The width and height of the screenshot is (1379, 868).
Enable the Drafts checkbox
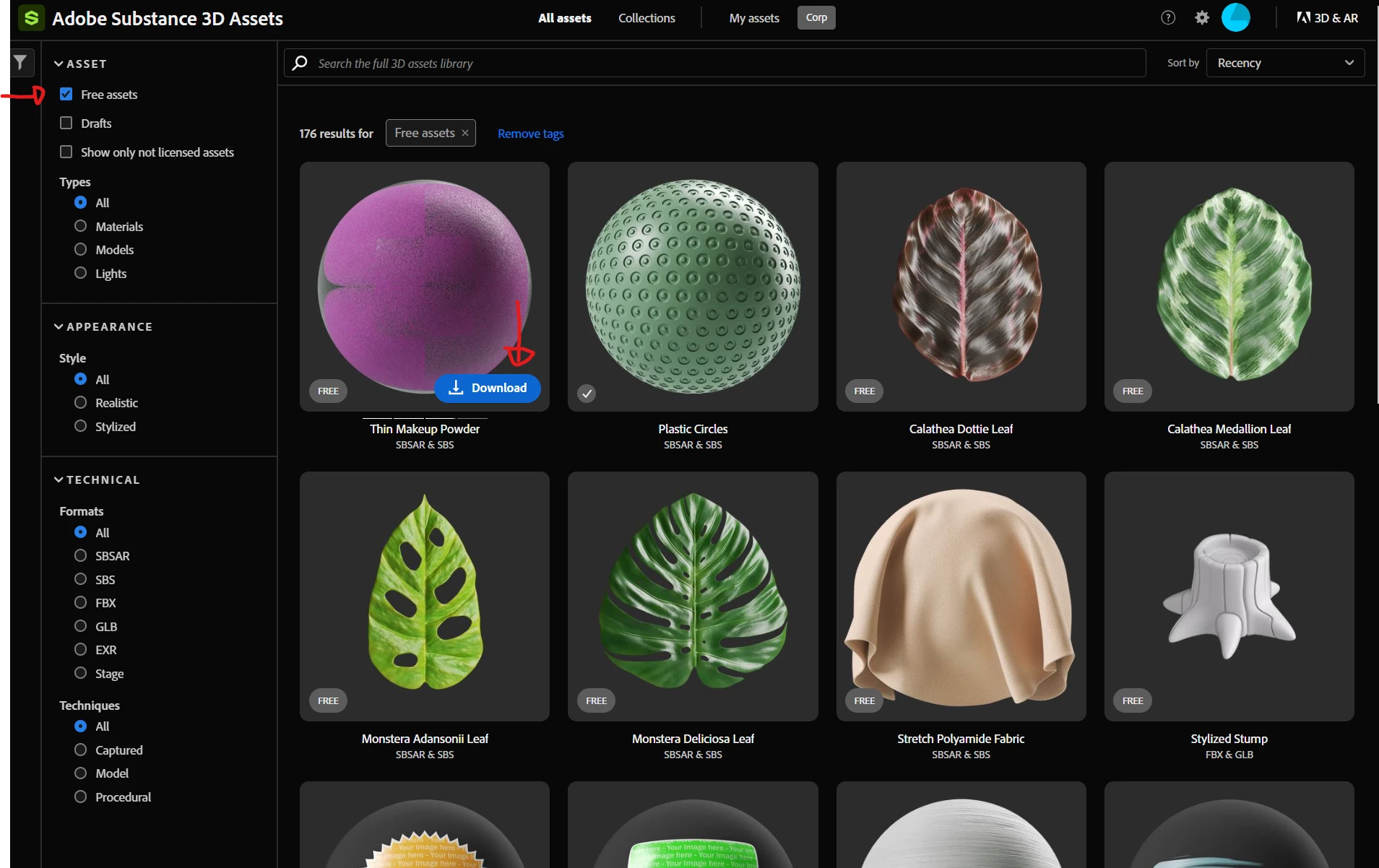coord(66,123)
